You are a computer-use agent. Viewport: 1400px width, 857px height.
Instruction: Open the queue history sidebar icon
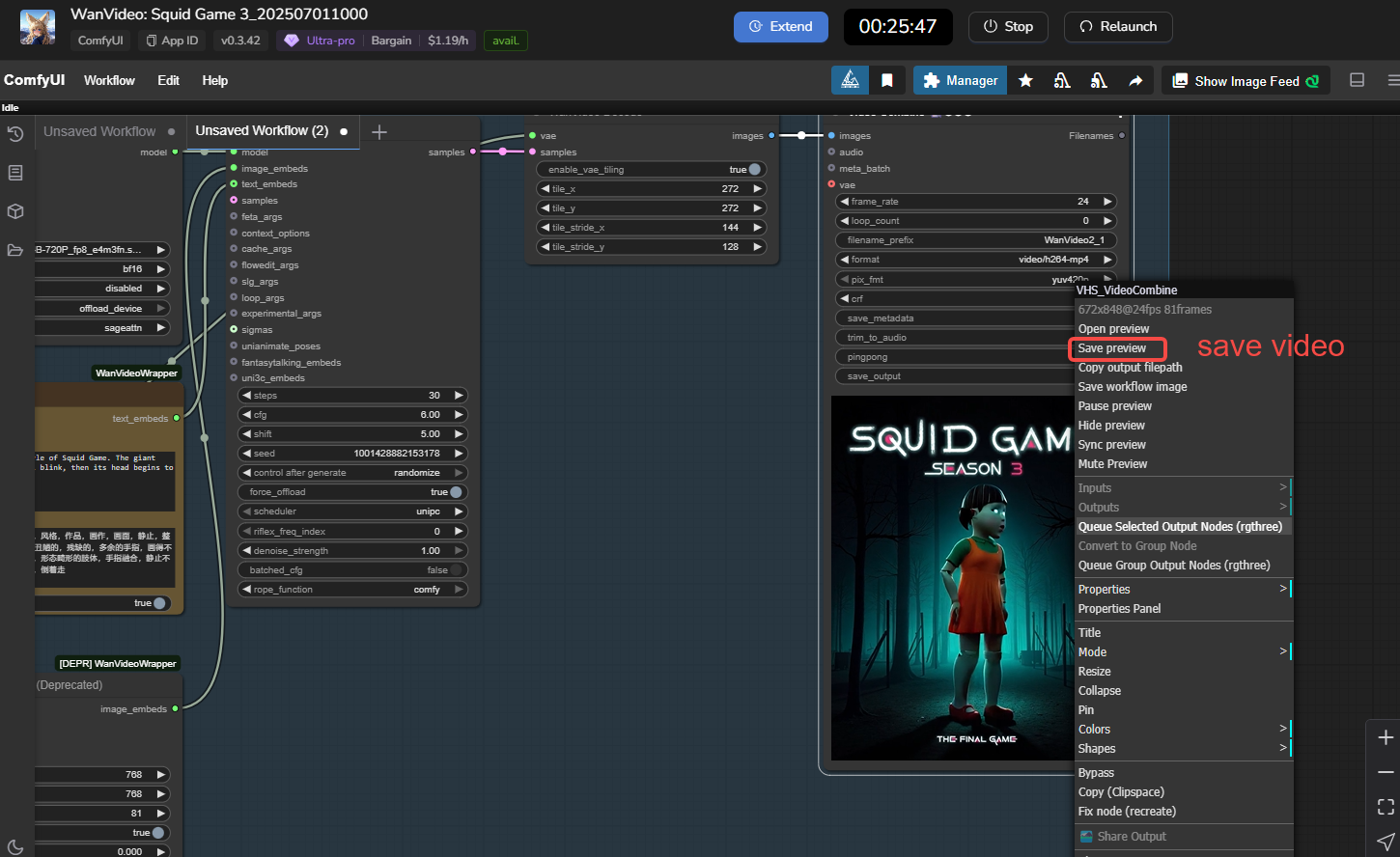point(15,134)
